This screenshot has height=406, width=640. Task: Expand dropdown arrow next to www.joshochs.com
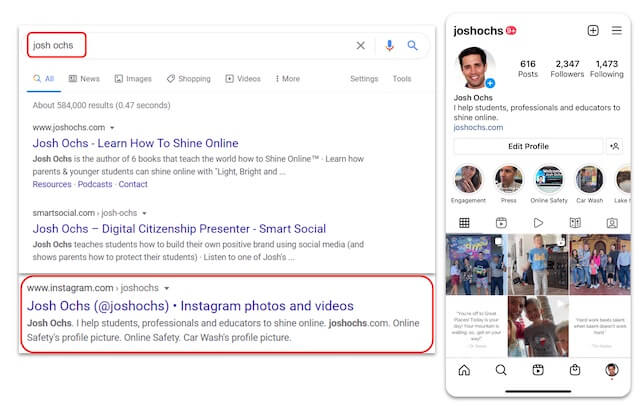(112, 128)
